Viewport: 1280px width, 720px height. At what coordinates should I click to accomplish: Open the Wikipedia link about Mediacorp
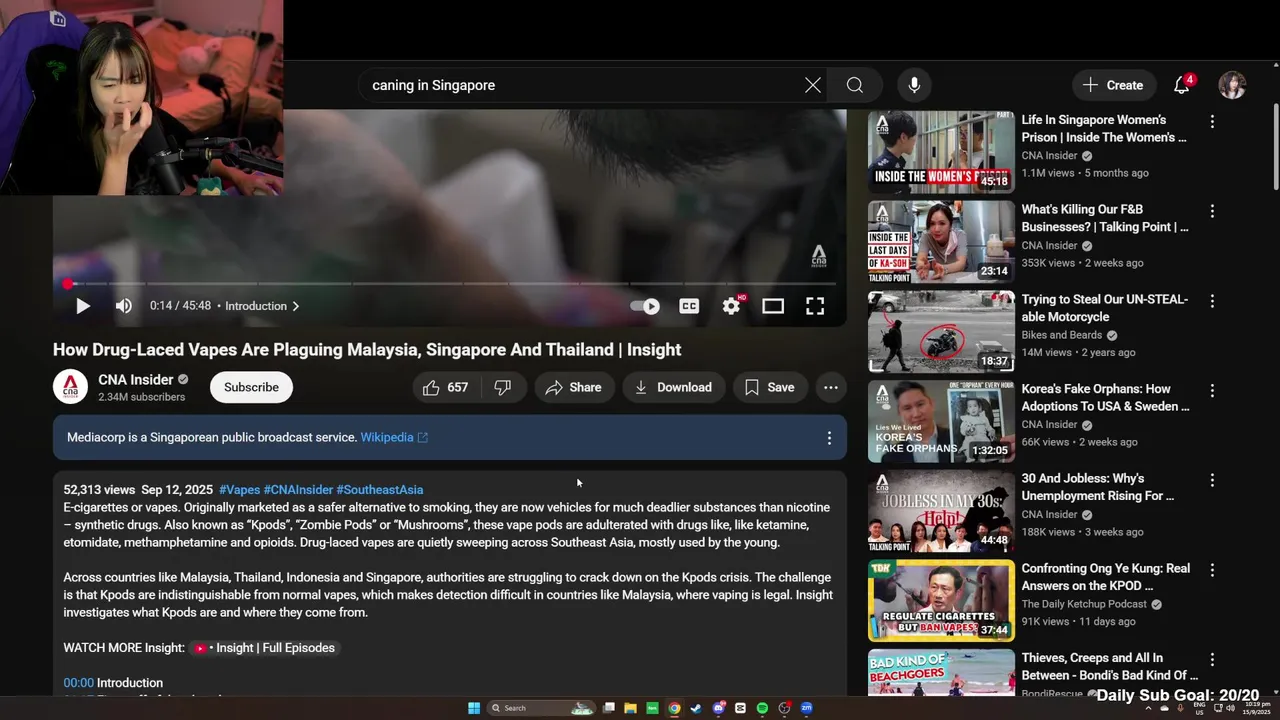click(x=394, y=437)
